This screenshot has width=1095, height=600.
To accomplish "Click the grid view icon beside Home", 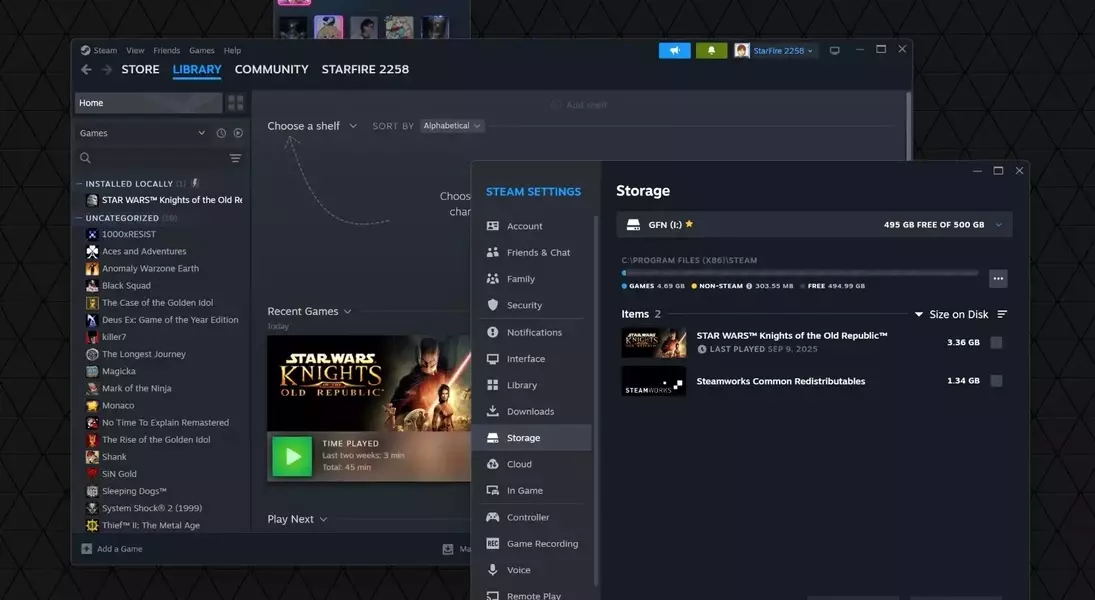I will pos(236,103).
